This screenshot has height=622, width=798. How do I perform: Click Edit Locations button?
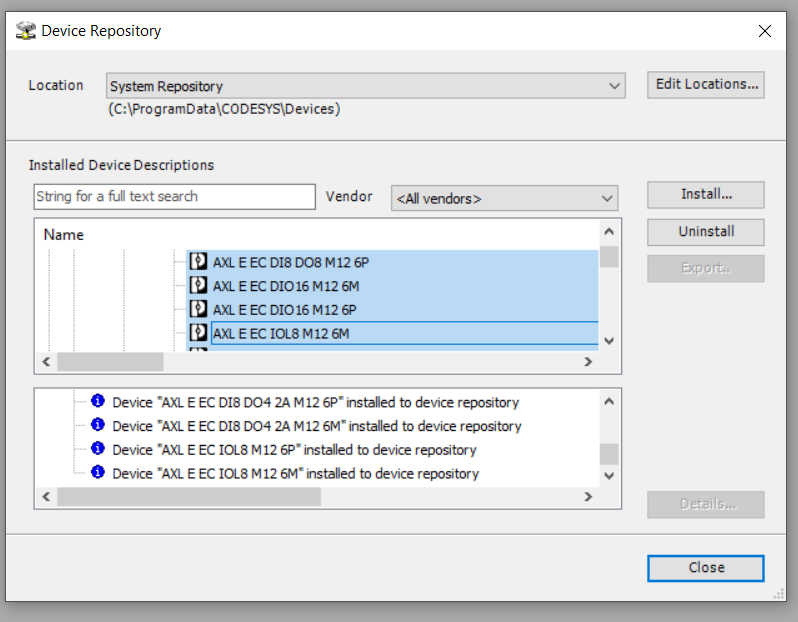tap(706, 84)
